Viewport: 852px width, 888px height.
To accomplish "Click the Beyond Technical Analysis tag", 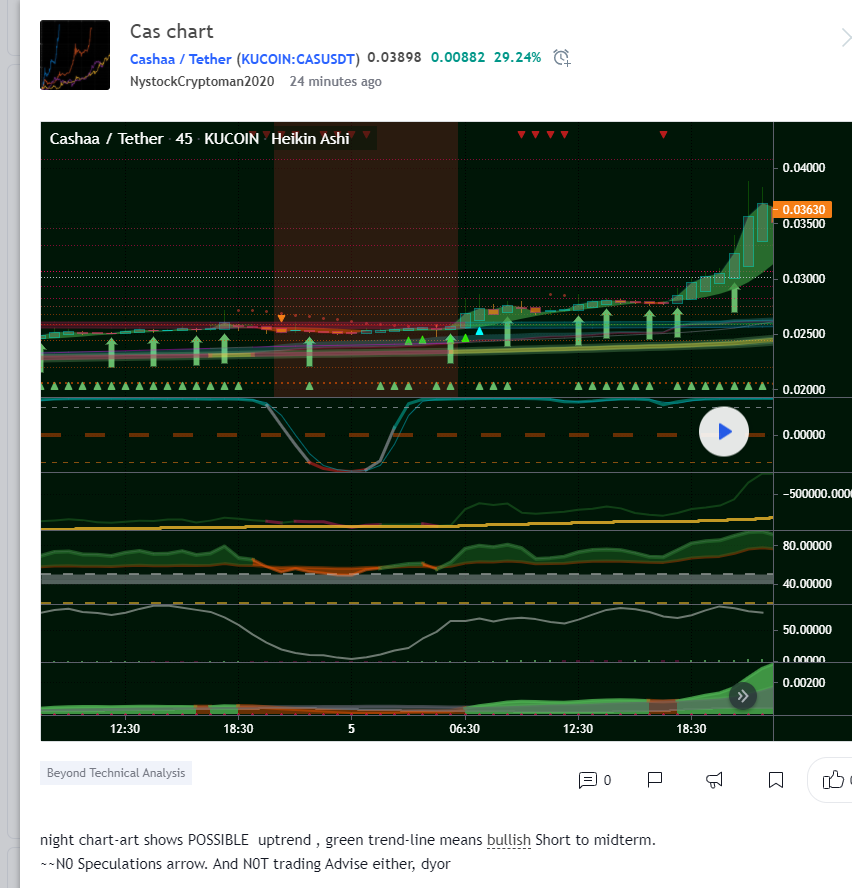I will (116, 773).
